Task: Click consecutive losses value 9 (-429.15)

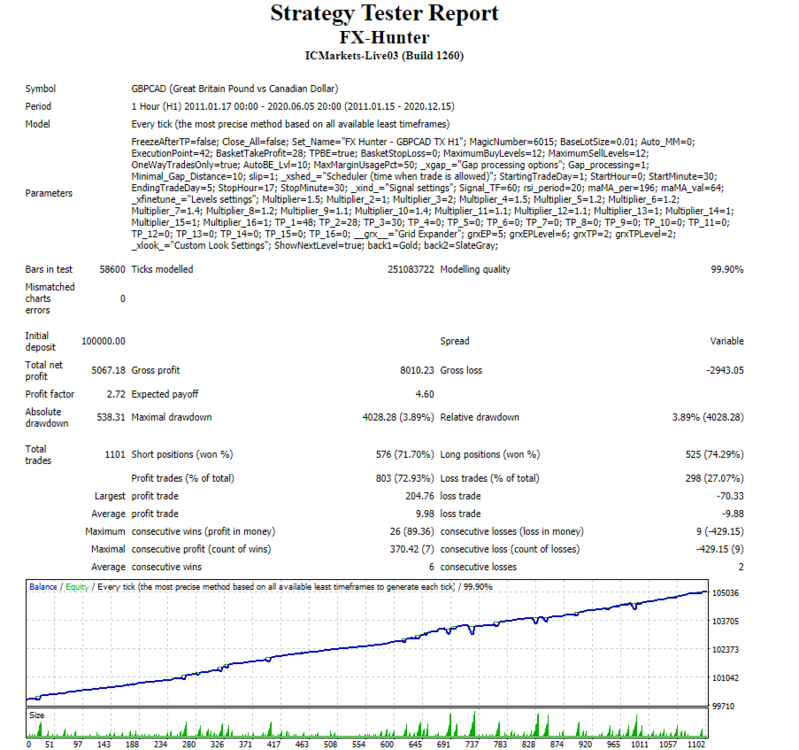Action: coord(720,532)
